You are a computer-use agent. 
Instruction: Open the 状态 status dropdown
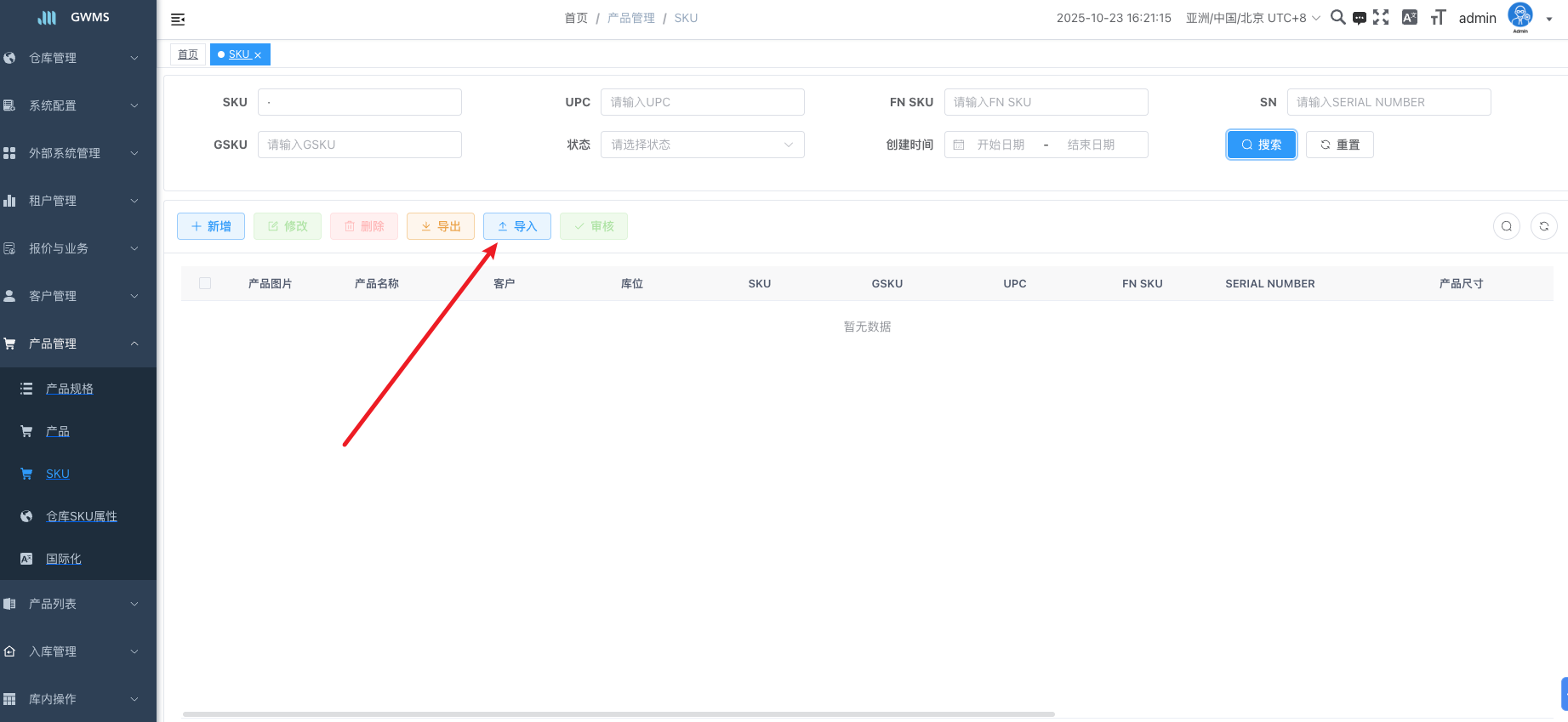click(x=702, y=145)
